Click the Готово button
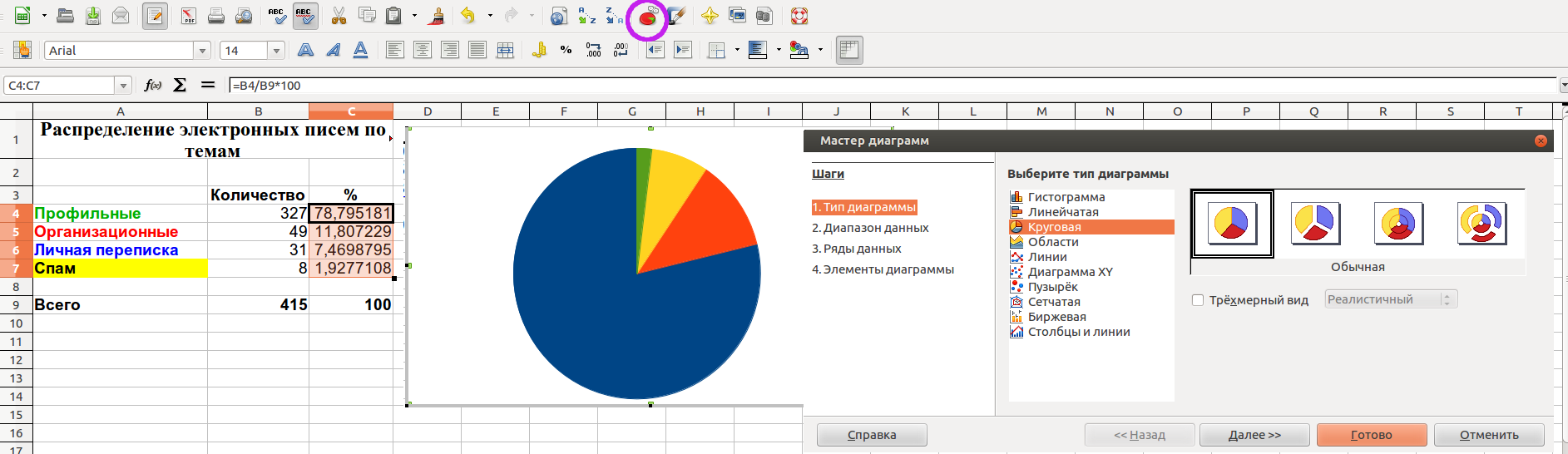Image resolution: width=1568 pixels, height=454 pixels. (x=1372, y=435)
